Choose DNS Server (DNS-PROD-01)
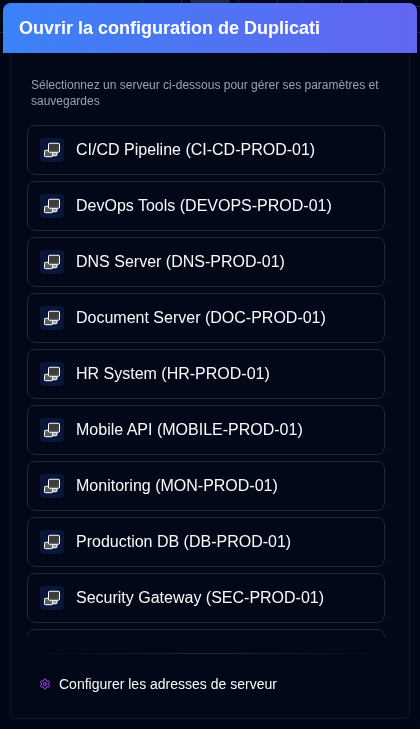The height and width of the screenshot is (729, 420). (x=206, y=262)
